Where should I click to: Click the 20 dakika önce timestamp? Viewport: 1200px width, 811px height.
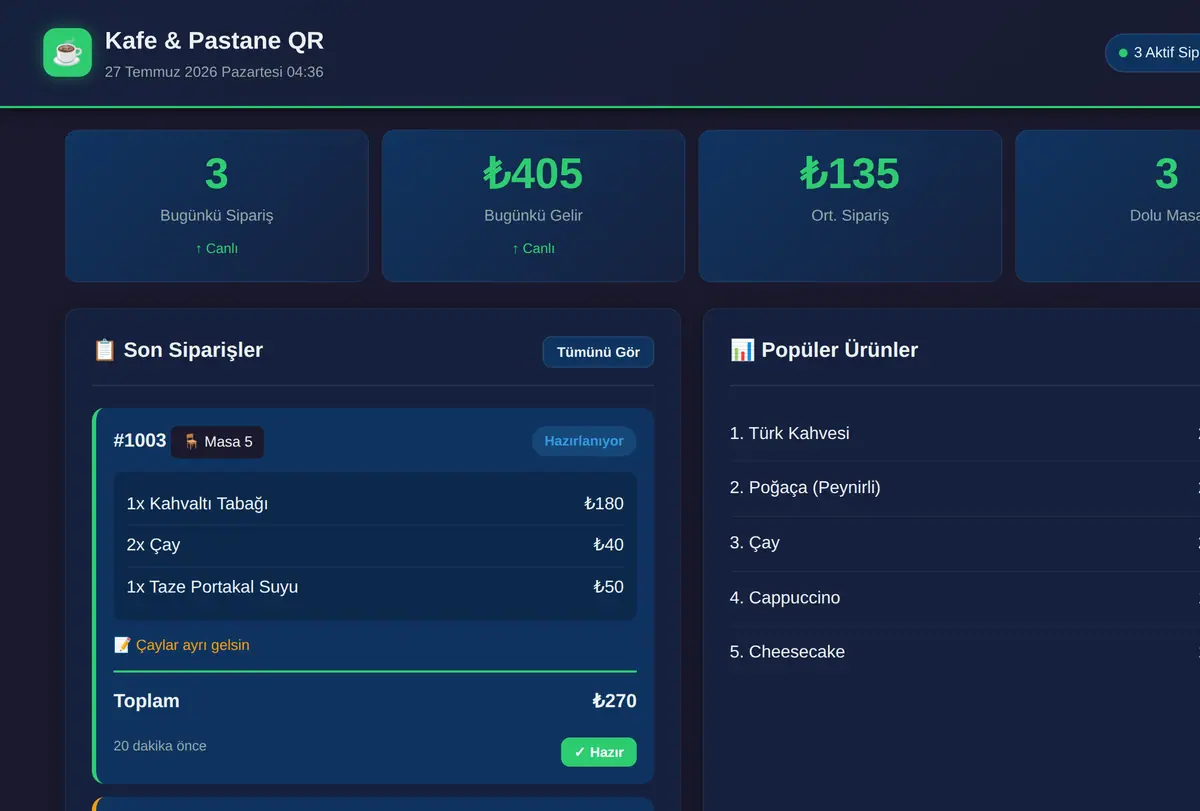[x=160, y=746]
